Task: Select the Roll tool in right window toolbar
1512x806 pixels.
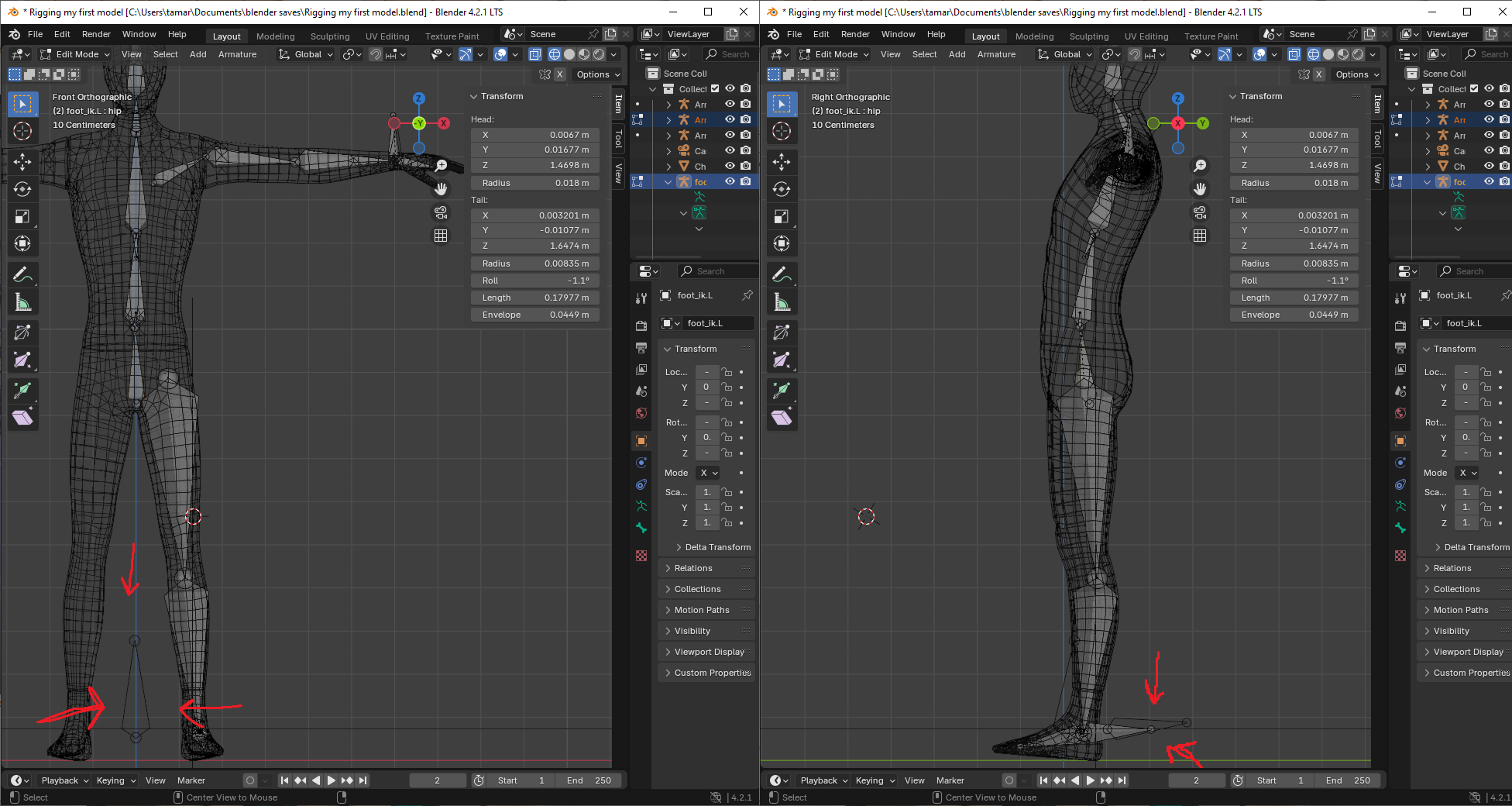Action: 782,332
